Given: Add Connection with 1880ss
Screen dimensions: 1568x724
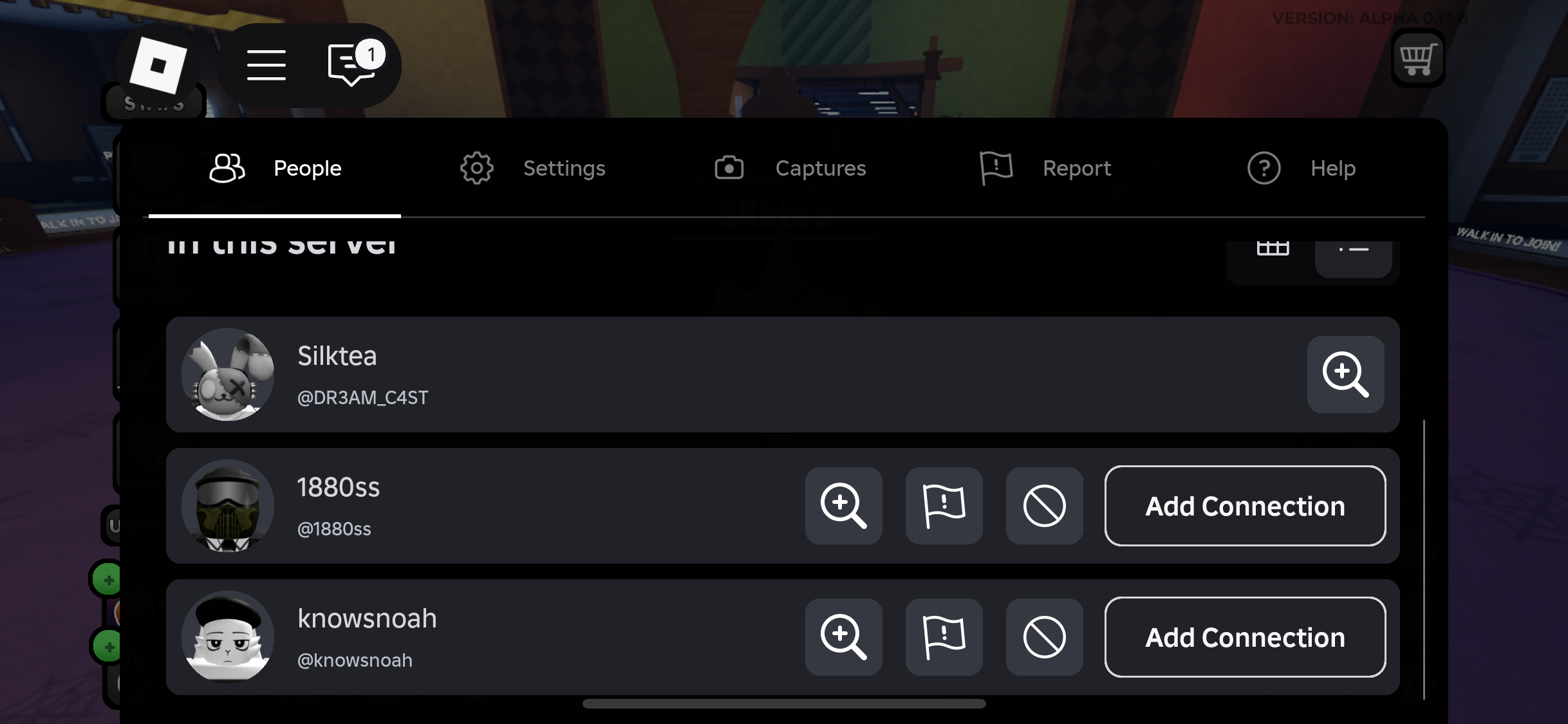Looking at the screenshot, I should 1245,506.
